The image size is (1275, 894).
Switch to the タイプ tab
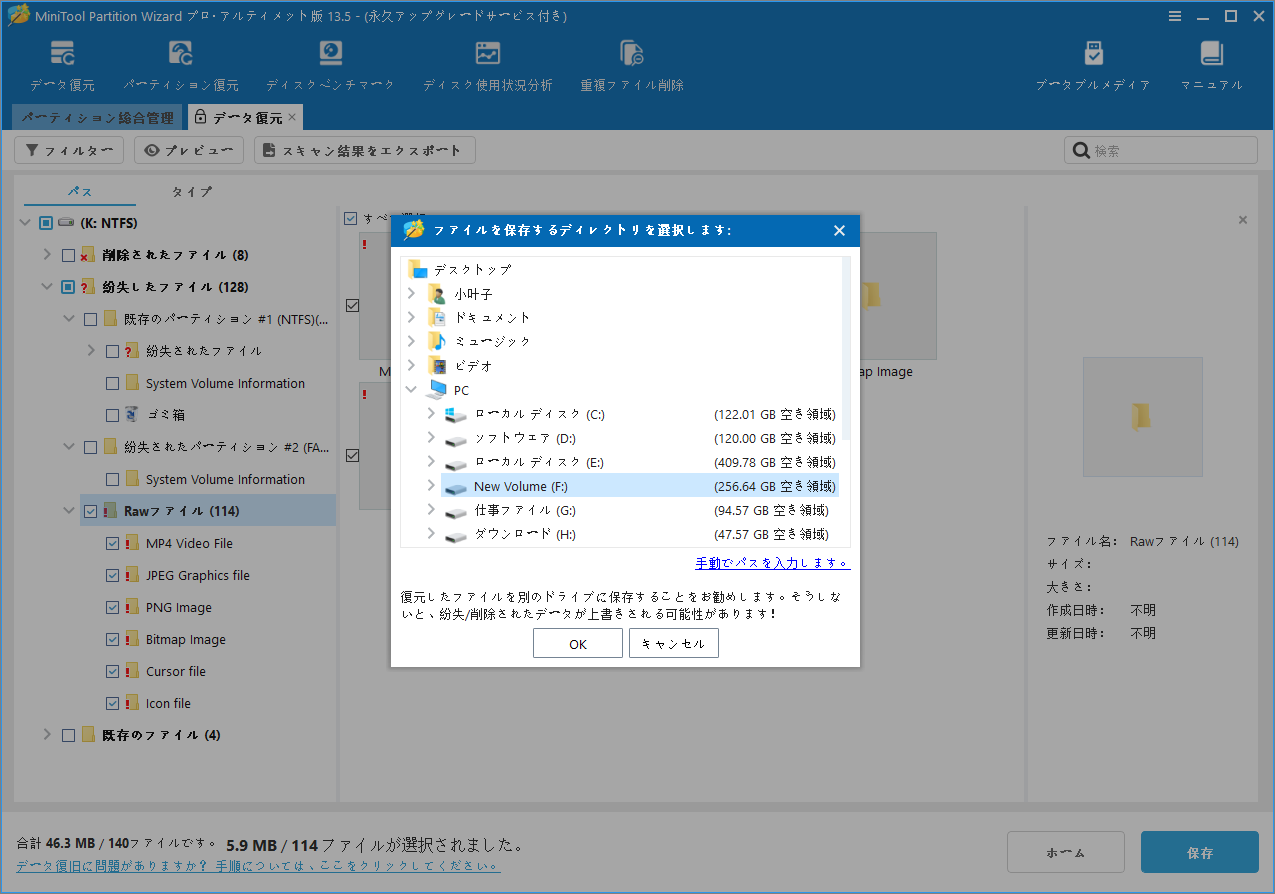[191, 191]
